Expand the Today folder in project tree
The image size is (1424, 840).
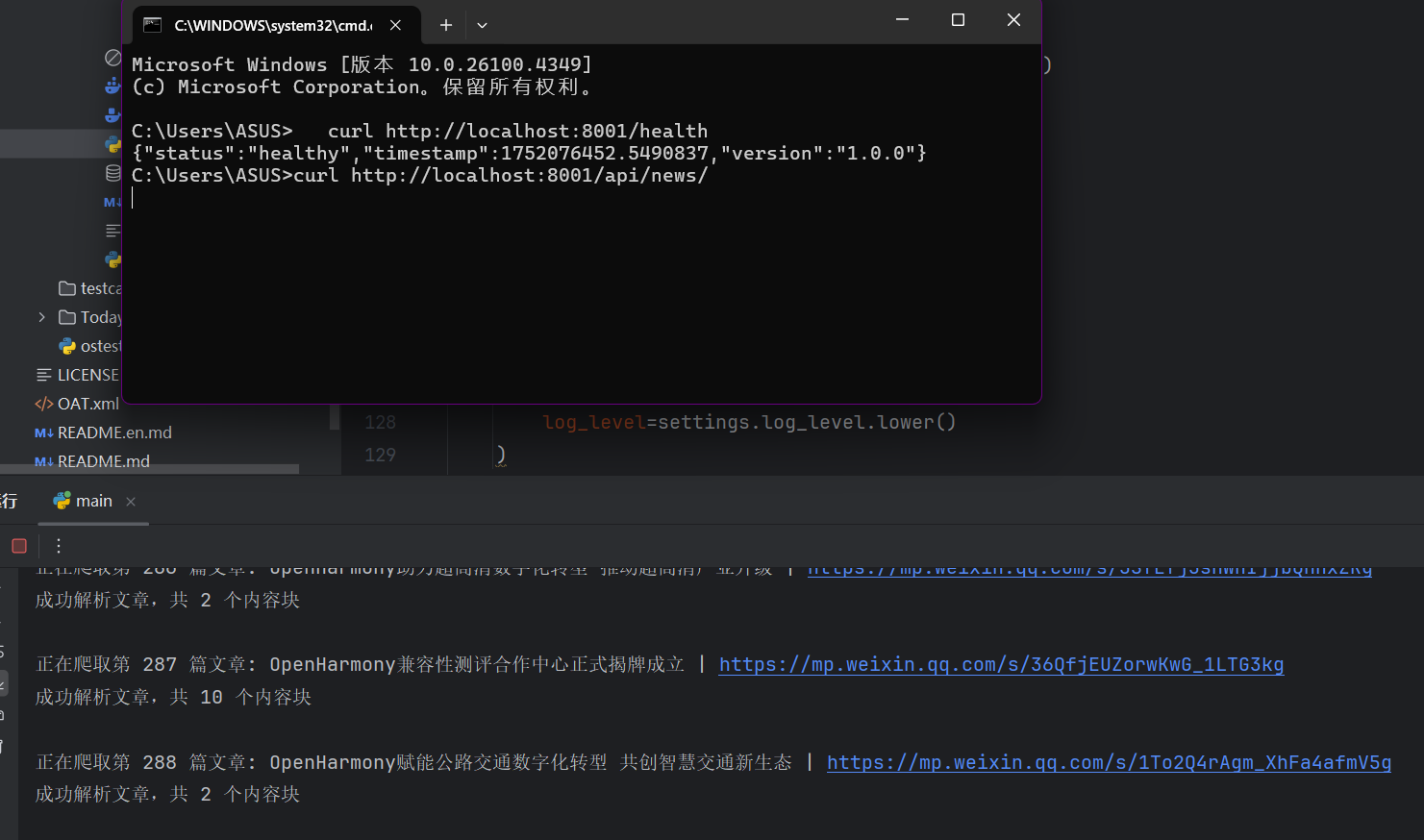tap(41, 317)
